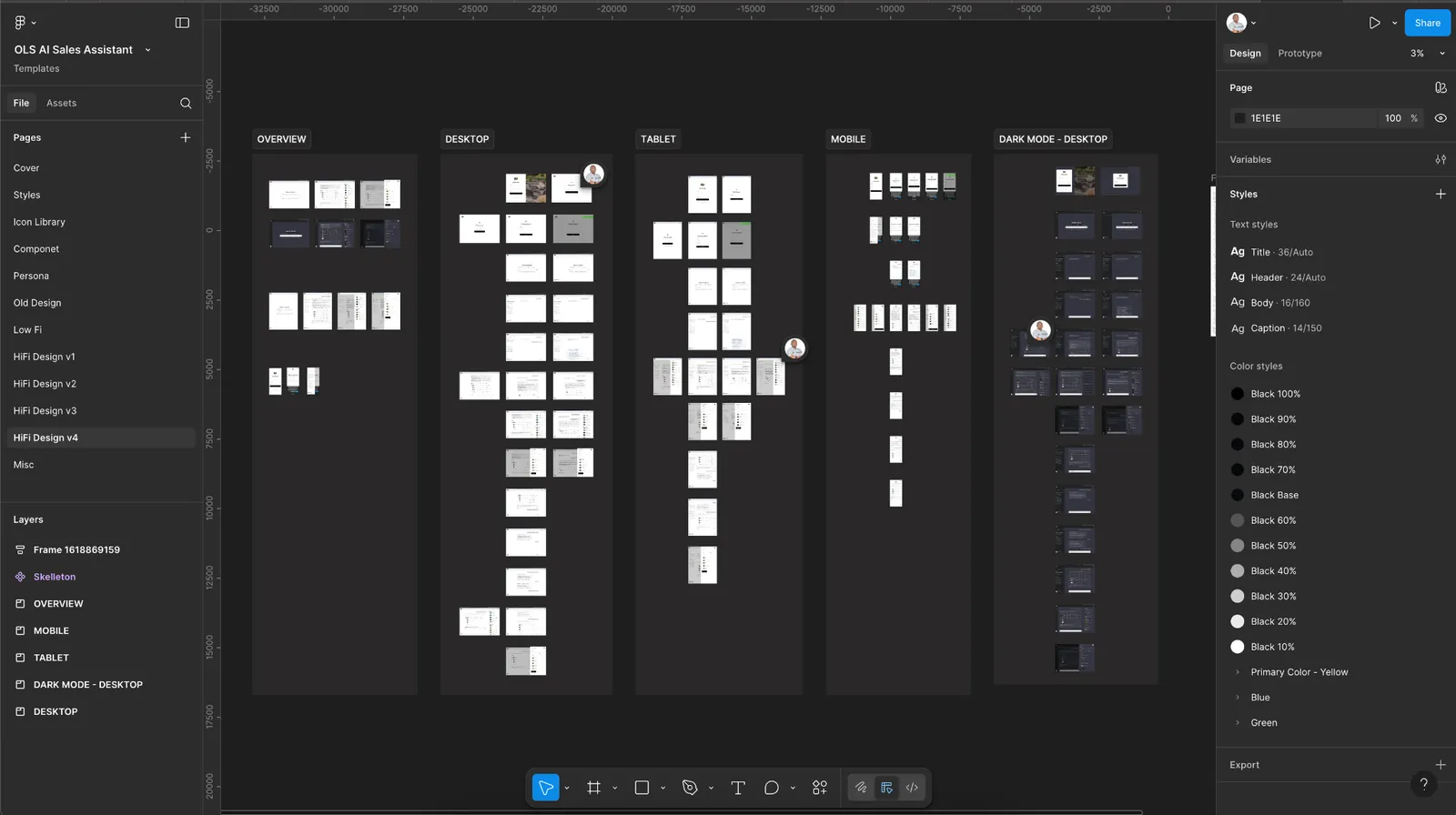Switch to the Prototype tab

tap(1299, 54)
